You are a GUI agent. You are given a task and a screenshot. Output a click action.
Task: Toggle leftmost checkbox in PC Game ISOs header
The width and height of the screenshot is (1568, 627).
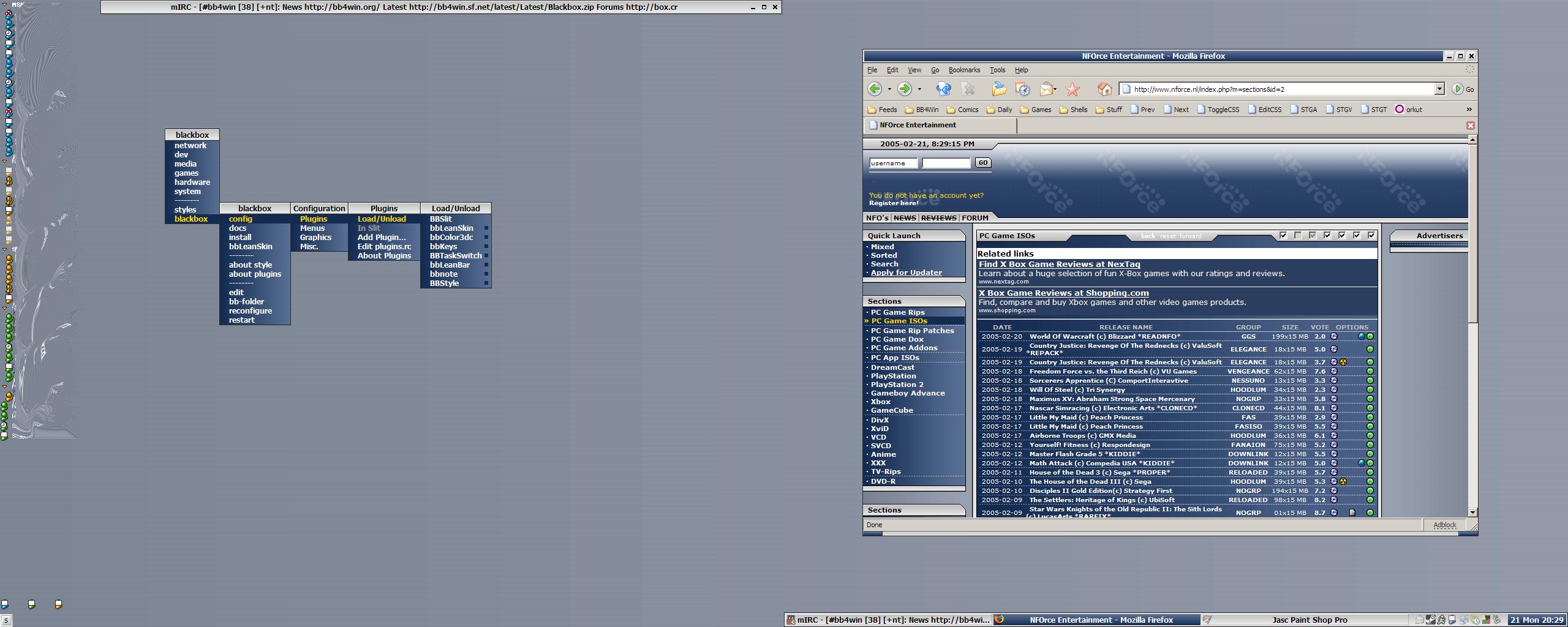point(1283,235)
